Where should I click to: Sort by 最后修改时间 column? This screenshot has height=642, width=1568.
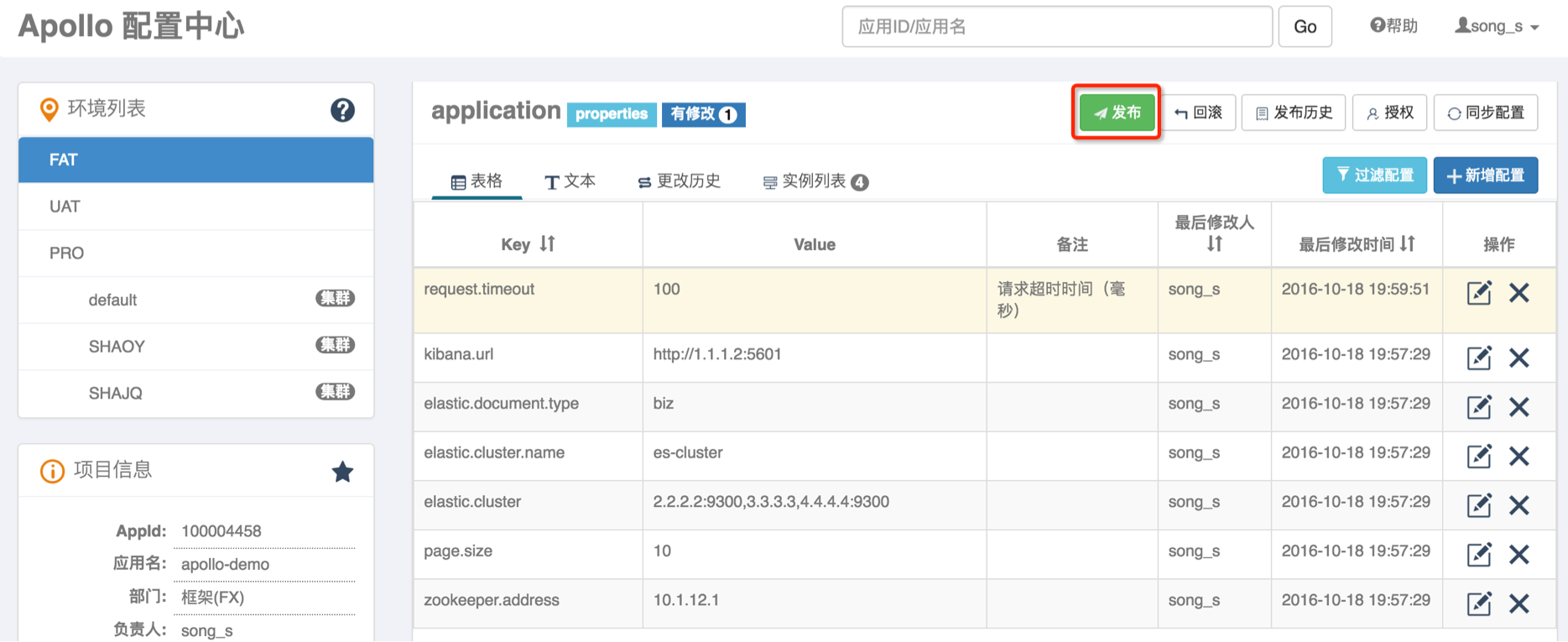pos(1407,244)
